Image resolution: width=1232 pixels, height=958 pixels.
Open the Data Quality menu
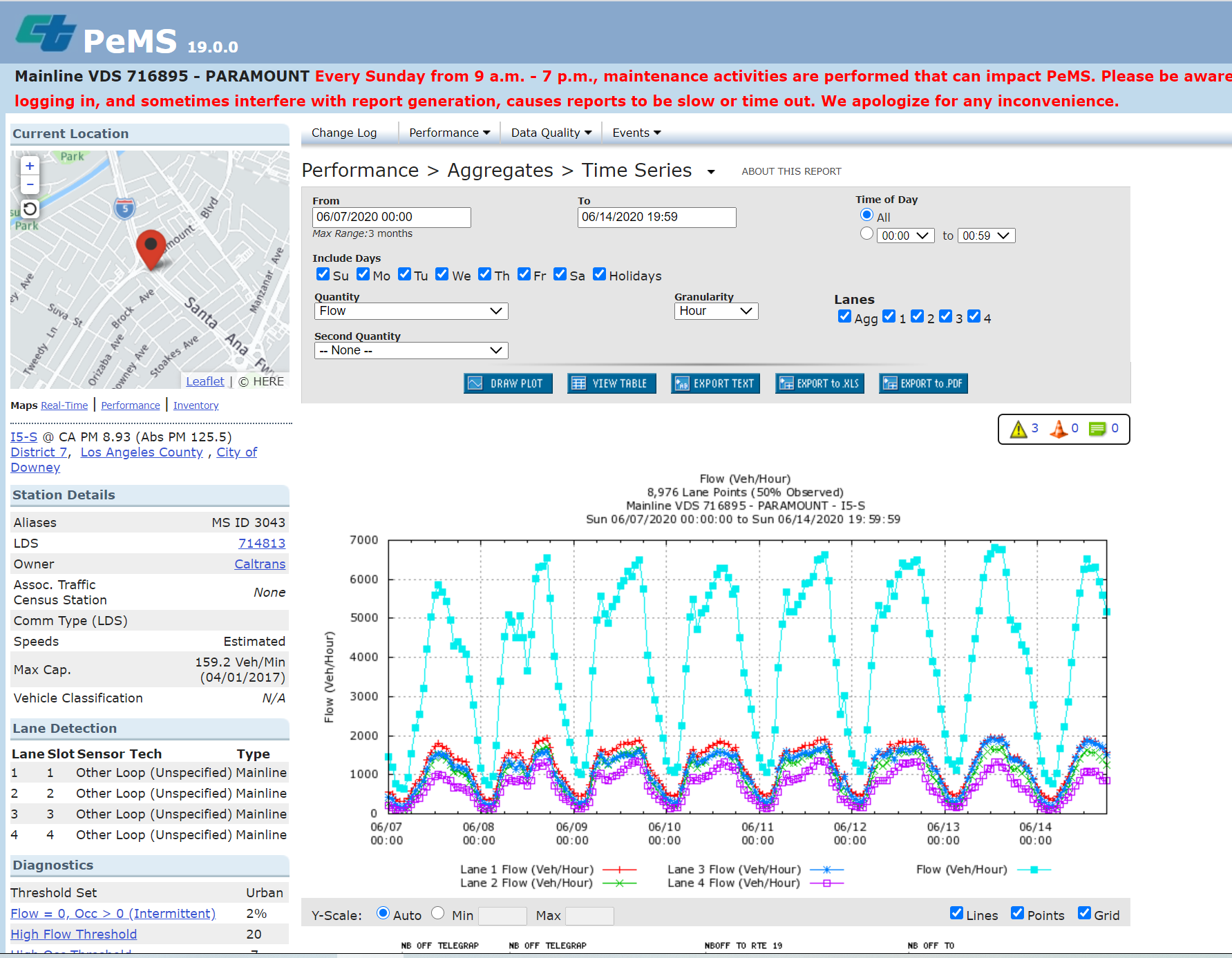pyautogui.click(x=551, y=133)
